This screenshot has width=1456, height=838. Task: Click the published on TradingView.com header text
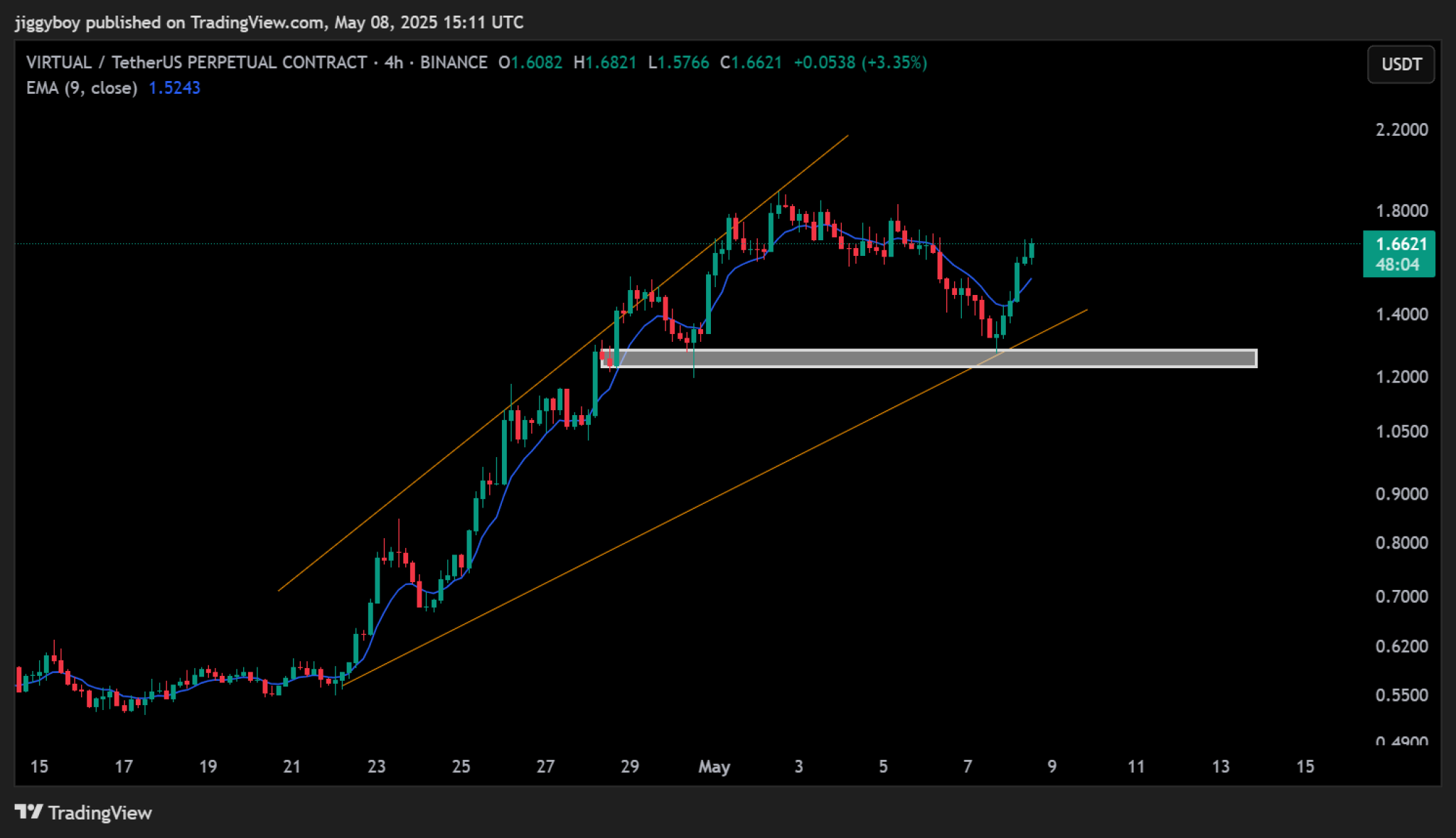pos(206,23)
